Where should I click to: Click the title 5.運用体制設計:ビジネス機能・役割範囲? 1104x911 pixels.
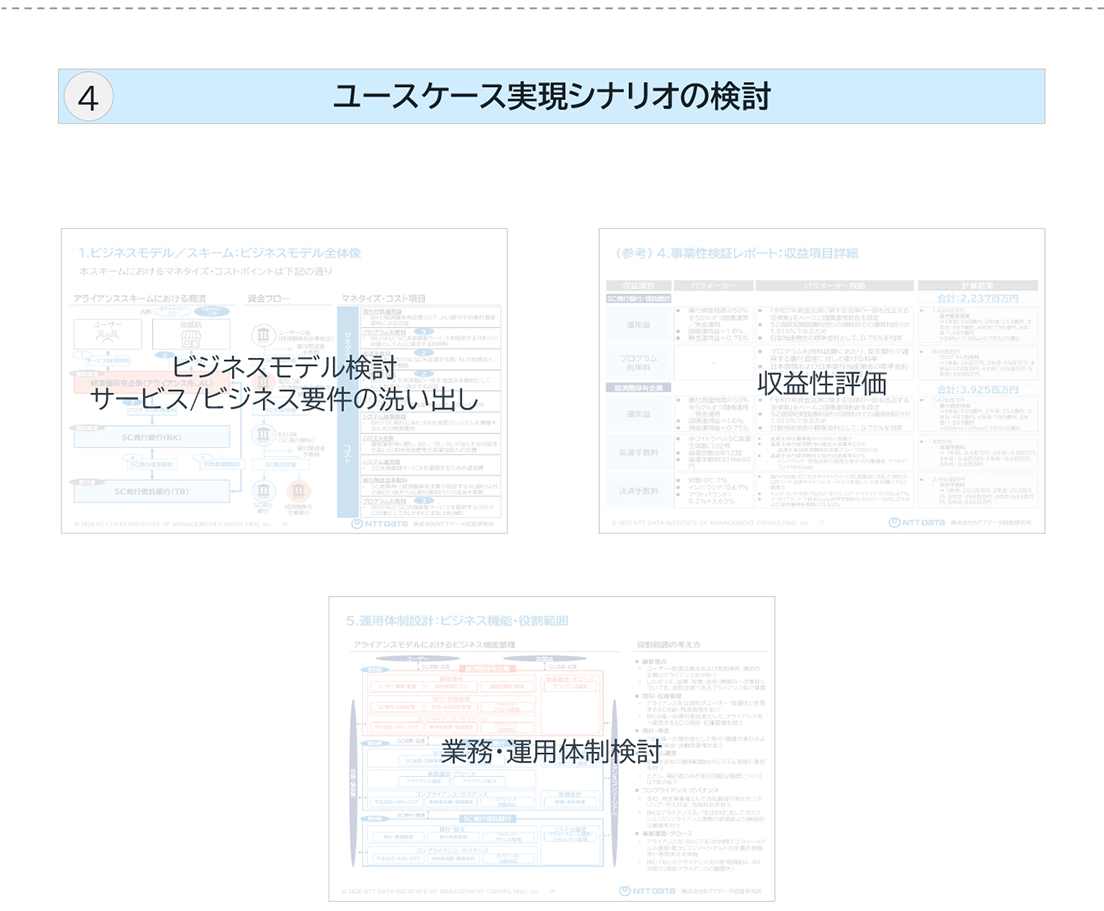click(x=457, y=621)
